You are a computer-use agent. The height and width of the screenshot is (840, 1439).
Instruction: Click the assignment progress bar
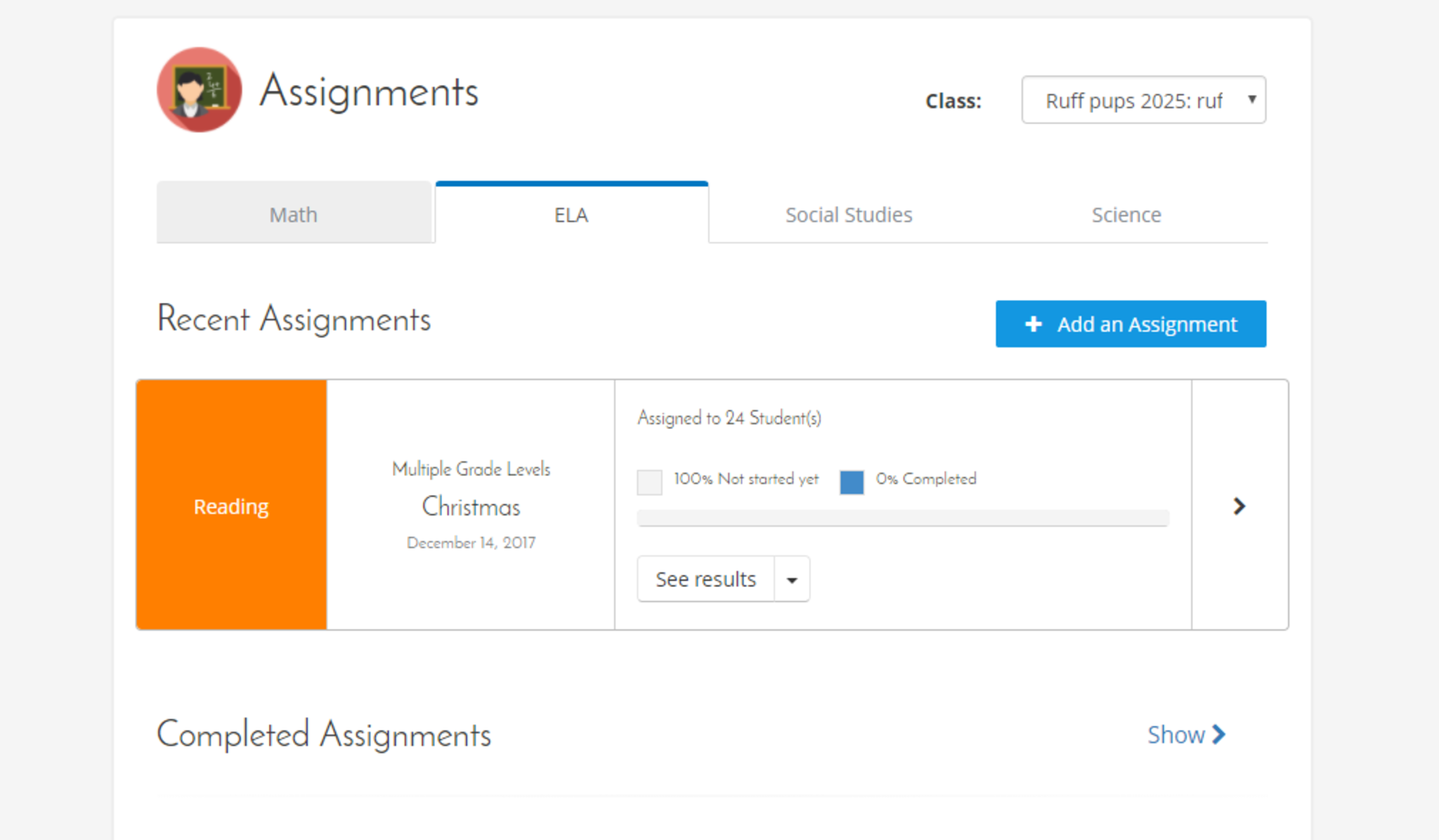click(x=902, y=518)
